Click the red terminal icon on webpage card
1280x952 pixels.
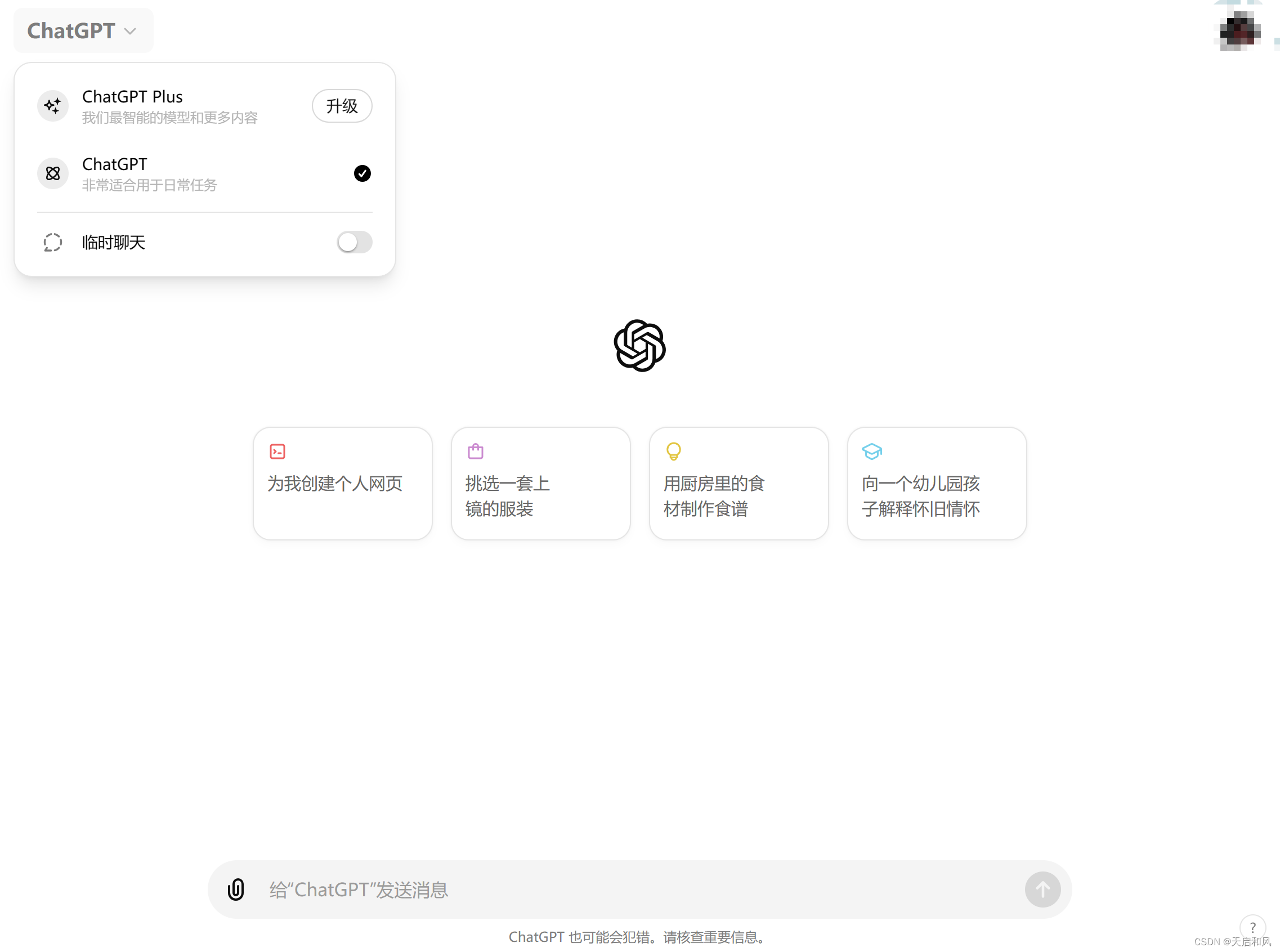pos(277,451)
